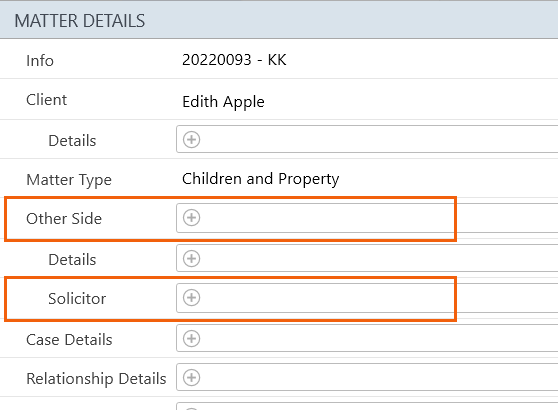Viewport: 558px width, 410px height.
Task: Add Relationship Details with plus icon
Action: coord(191,378)
